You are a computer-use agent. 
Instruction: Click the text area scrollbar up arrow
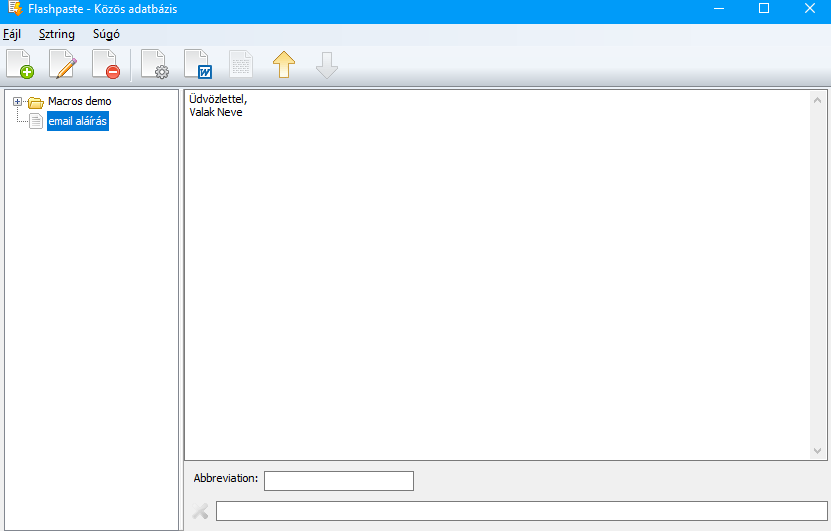coord(818,100)
